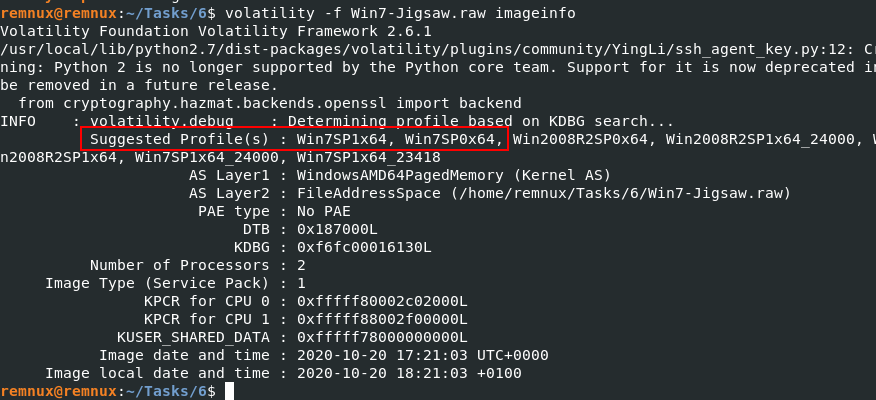876x400 pixels.
Task: Click the KDBG address 0xf6fc00016130L
Action: pyautogui.click(x=364, y=247)
